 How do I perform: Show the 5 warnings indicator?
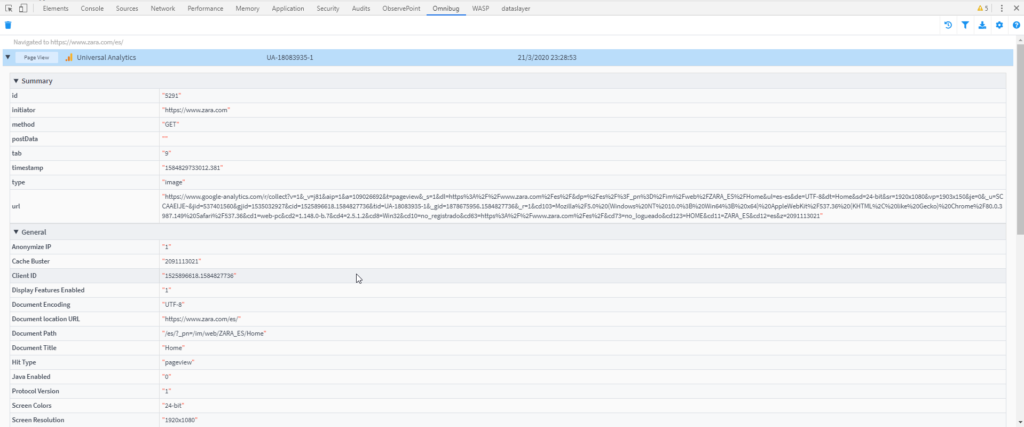click(983, 8)
